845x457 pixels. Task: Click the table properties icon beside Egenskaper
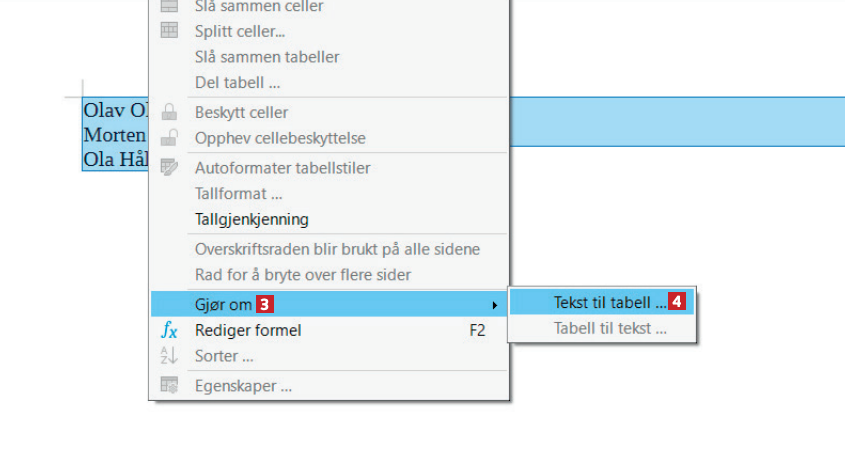pyautogui.click(x=169, y=385)
